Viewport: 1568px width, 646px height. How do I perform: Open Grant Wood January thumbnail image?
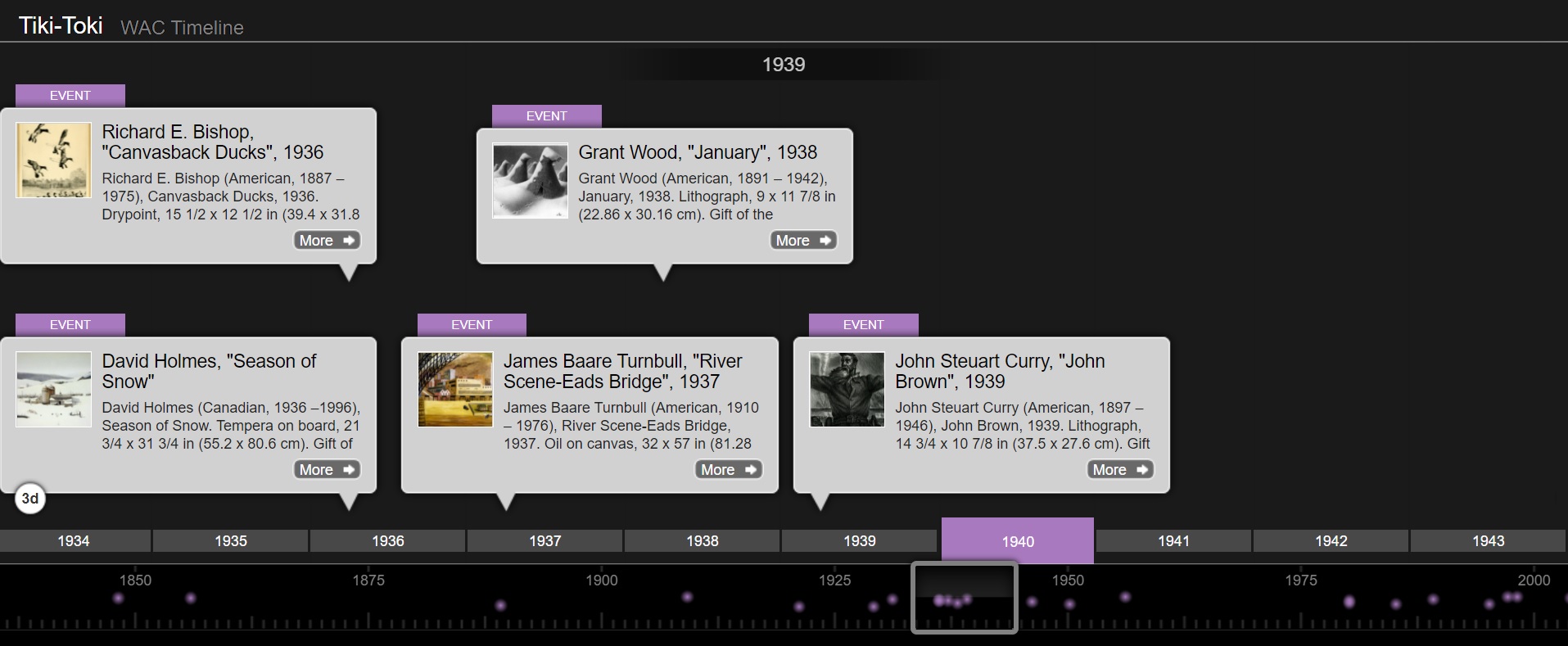pos(530,181)
